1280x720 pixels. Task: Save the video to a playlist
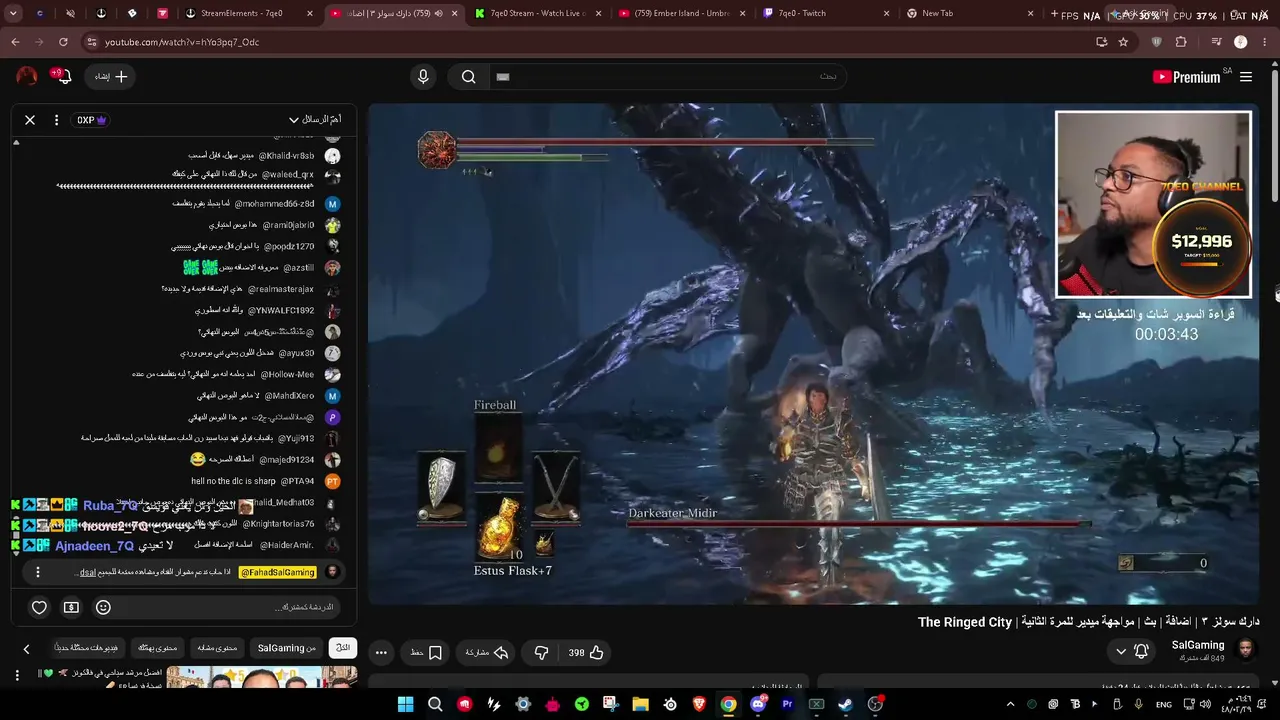426,653
